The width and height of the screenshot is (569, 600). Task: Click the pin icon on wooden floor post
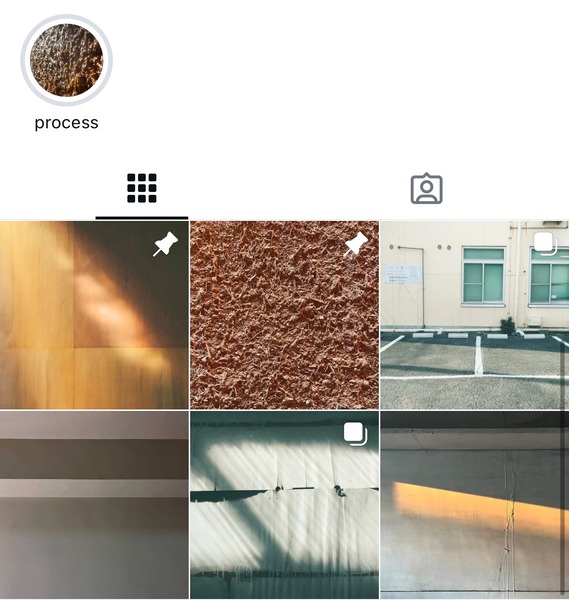(x=166, y=244)
